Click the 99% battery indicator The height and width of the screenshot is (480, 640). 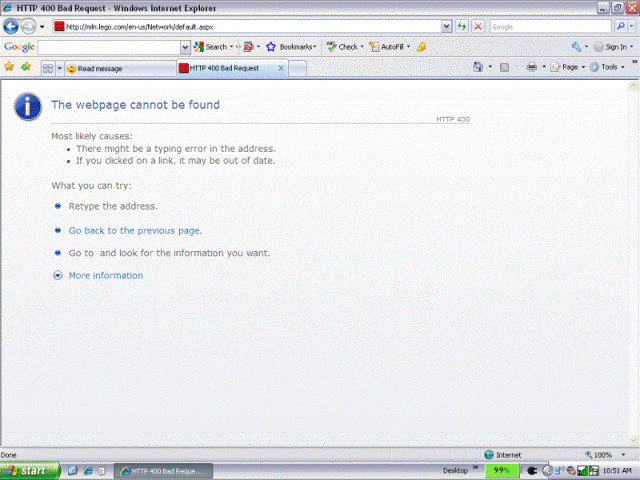(x=502, y=470)
